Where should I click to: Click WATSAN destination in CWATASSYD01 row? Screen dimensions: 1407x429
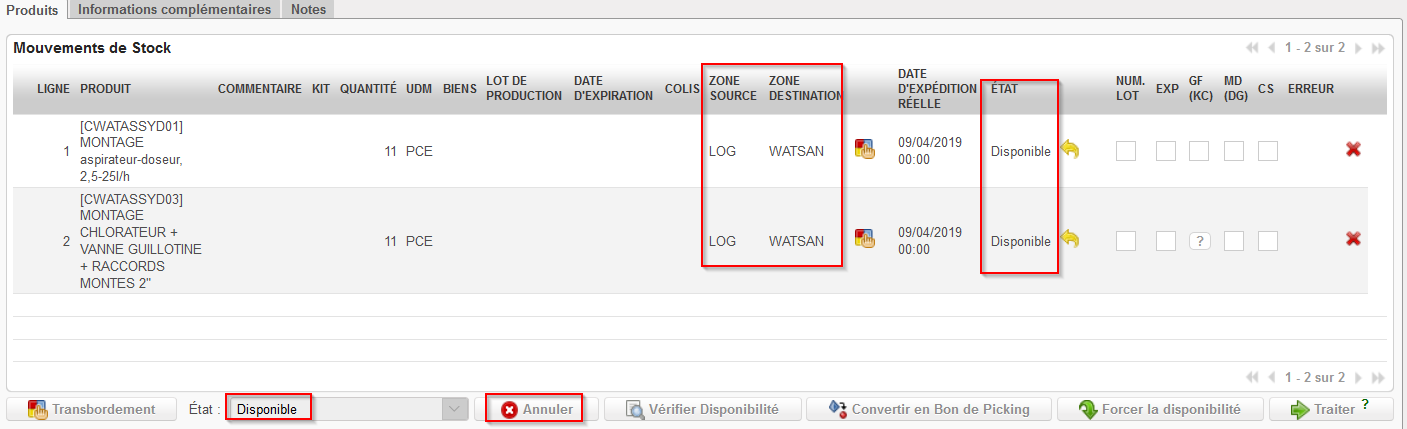pos(796,152)
